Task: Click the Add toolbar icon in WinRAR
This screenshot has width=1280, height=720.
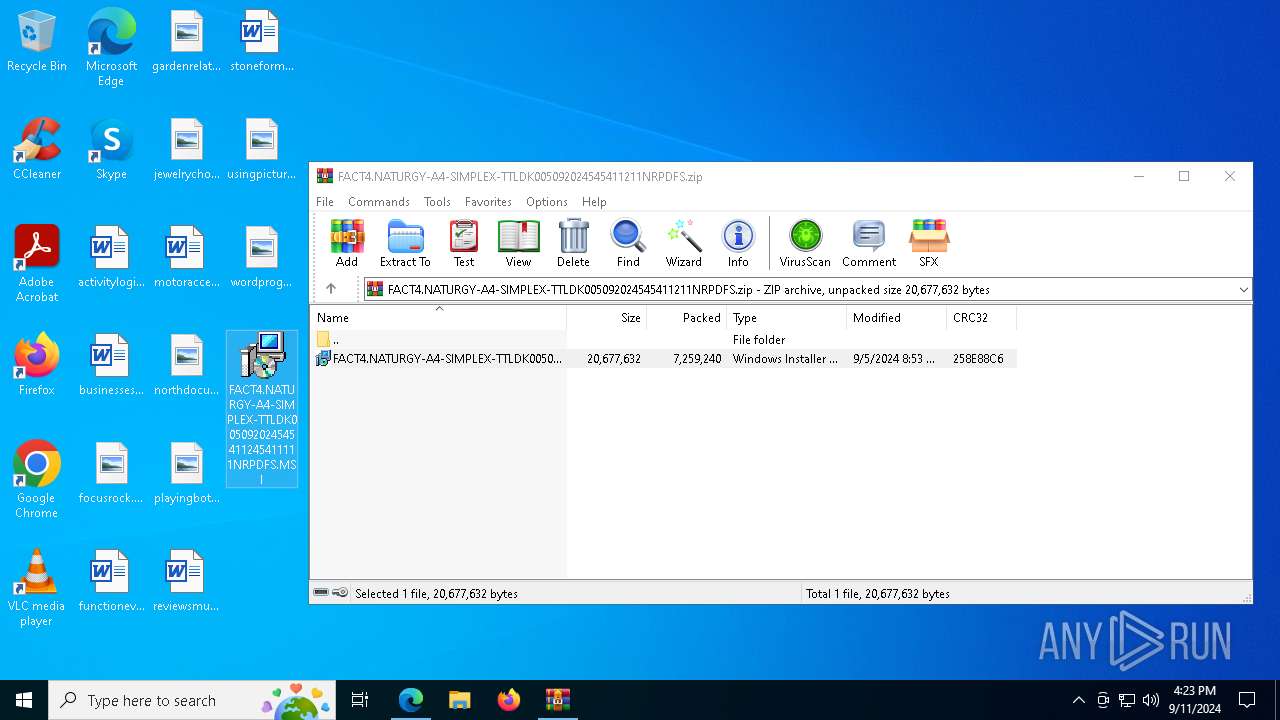Action: click(347, 243)
